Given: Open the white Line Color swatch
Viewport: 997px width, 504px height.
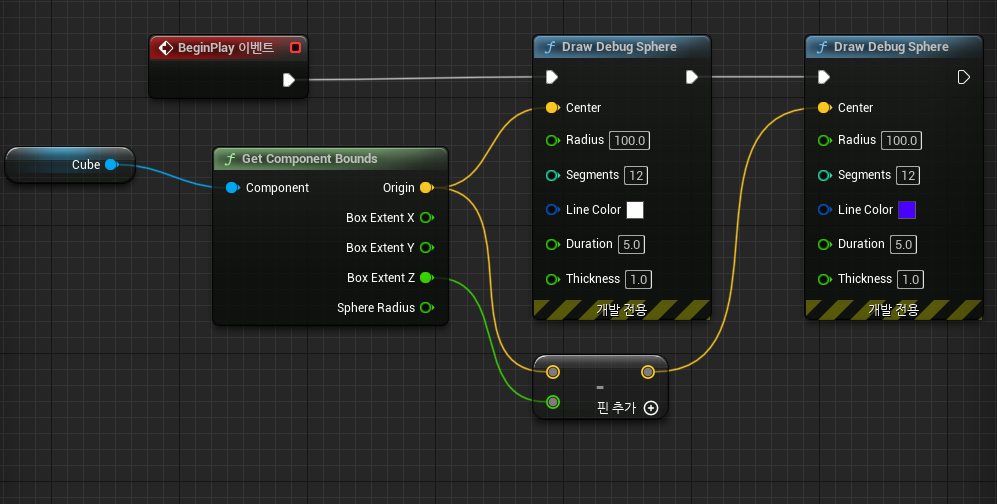Looking at the screenshot, I should pyautogui.click(x=635, y=210).
